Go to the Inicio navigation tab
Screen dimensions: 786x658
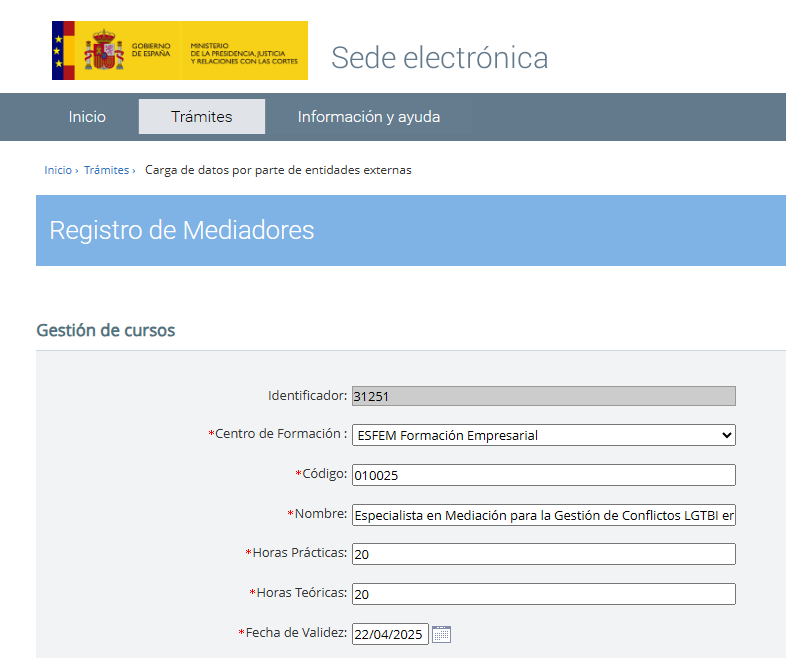tap(87, 117)
